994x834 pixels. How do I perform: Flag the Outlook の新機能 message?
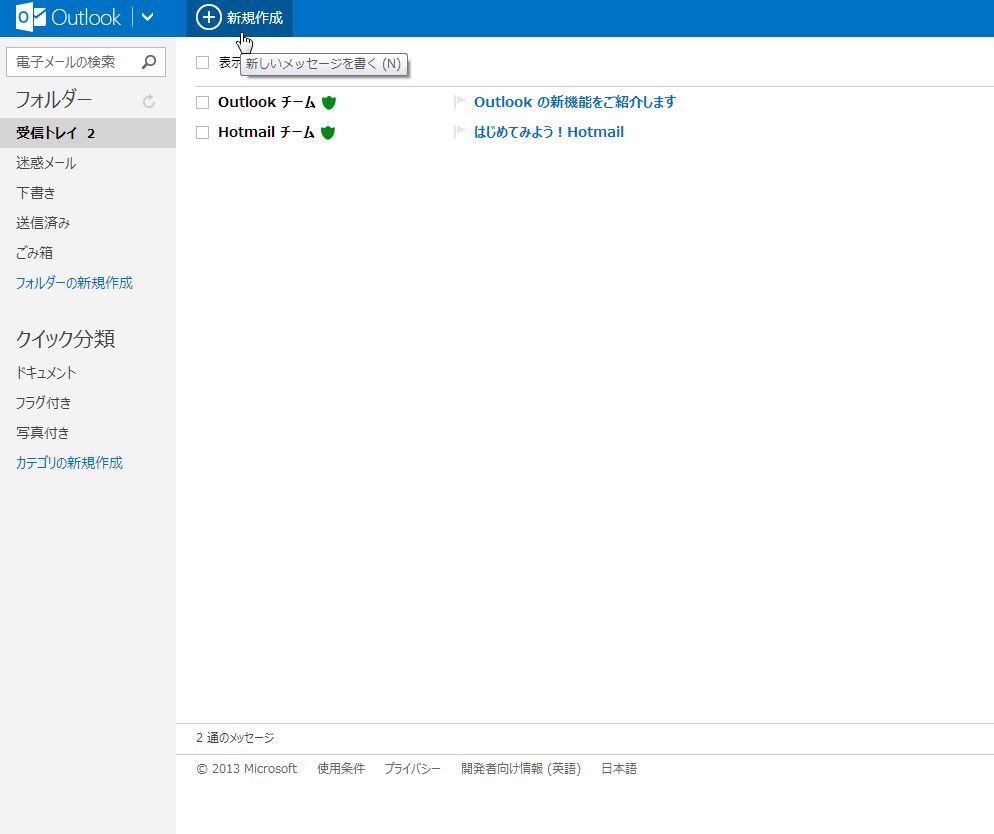pos(460,101)
